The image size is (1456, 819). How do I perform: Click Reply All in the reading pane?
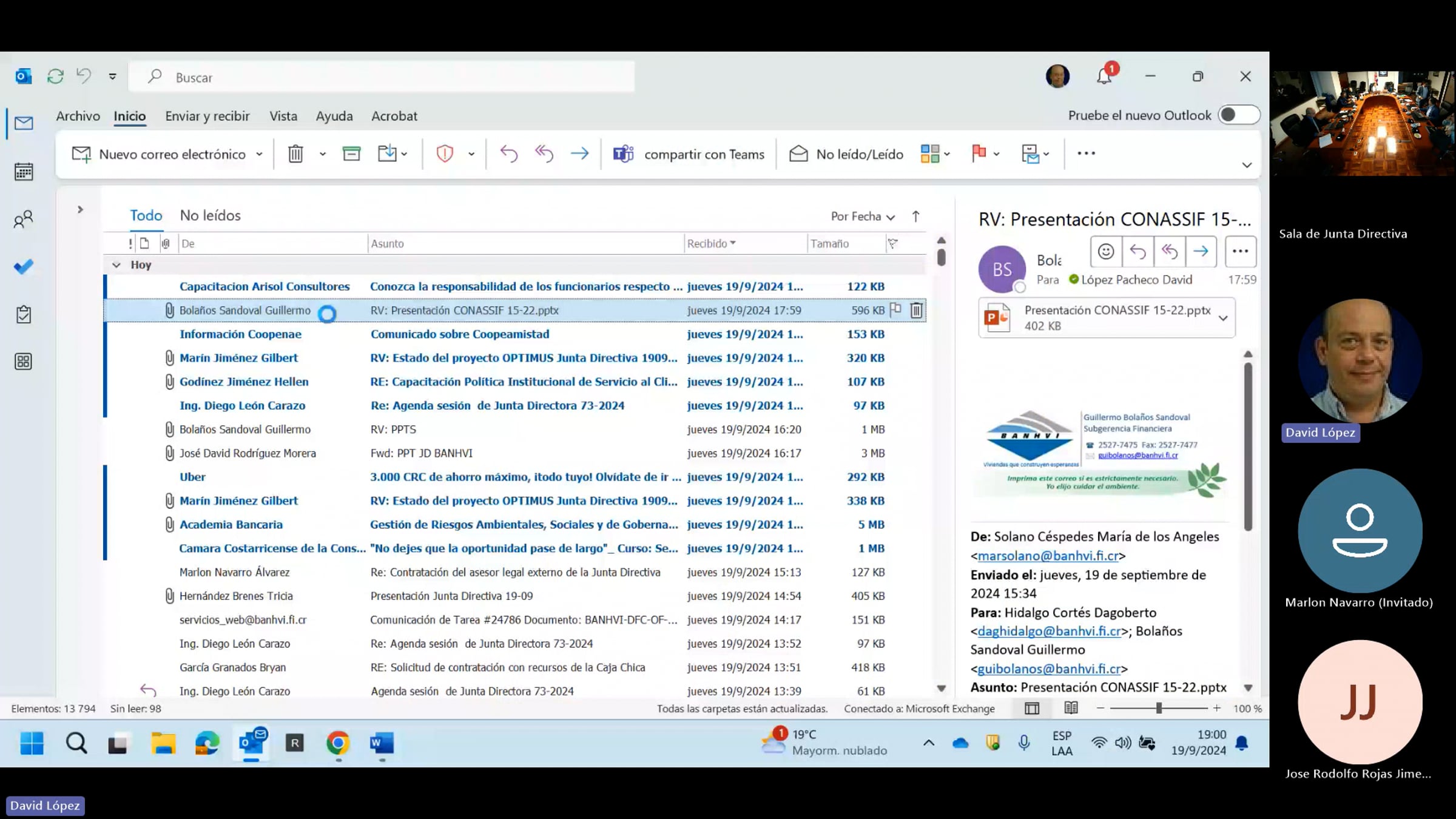(1170, 251)
